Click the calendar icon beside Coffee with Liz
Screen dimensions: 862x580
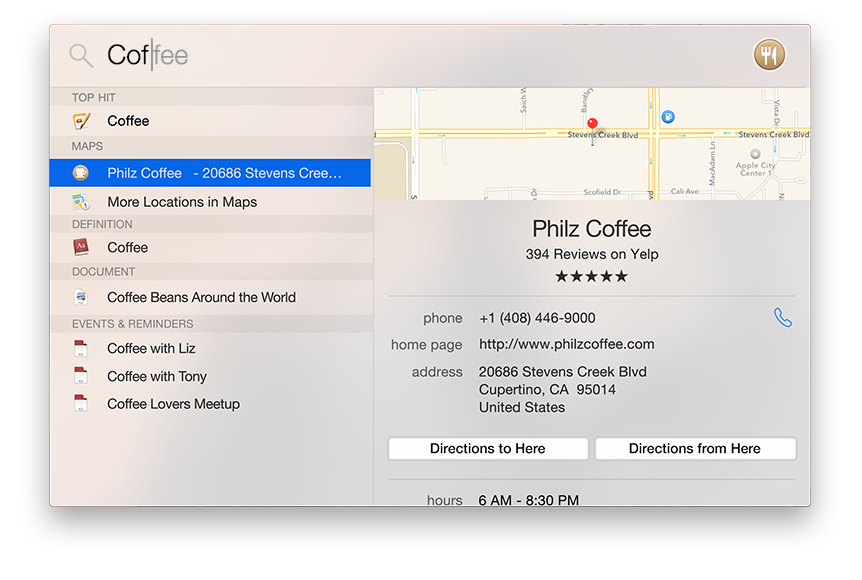pyautogui.click(x=81, y=349)
